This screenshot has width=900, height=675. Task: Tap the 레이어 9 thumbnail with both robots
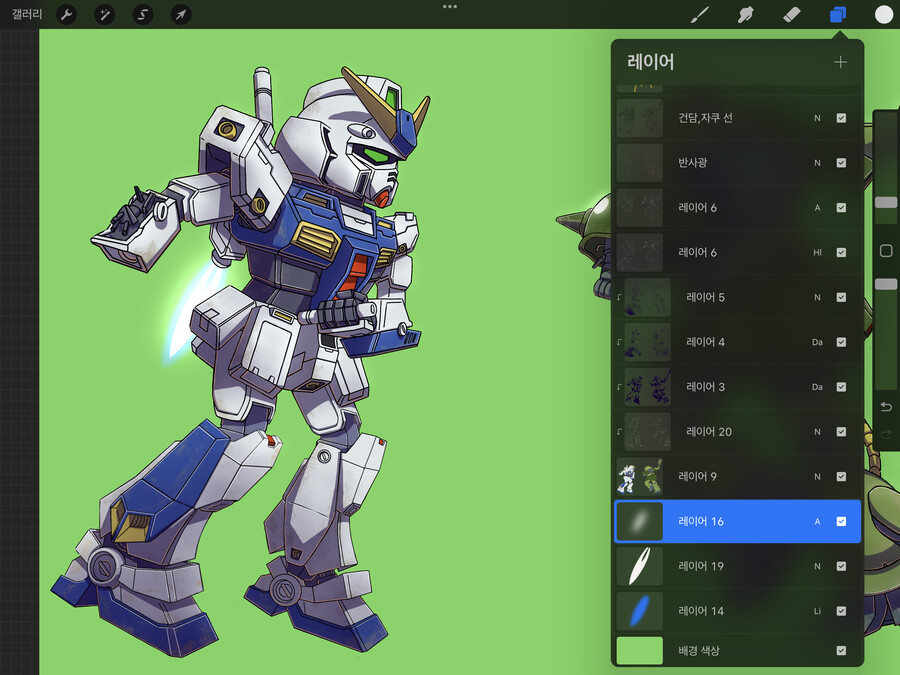click(x=639, y=476)
